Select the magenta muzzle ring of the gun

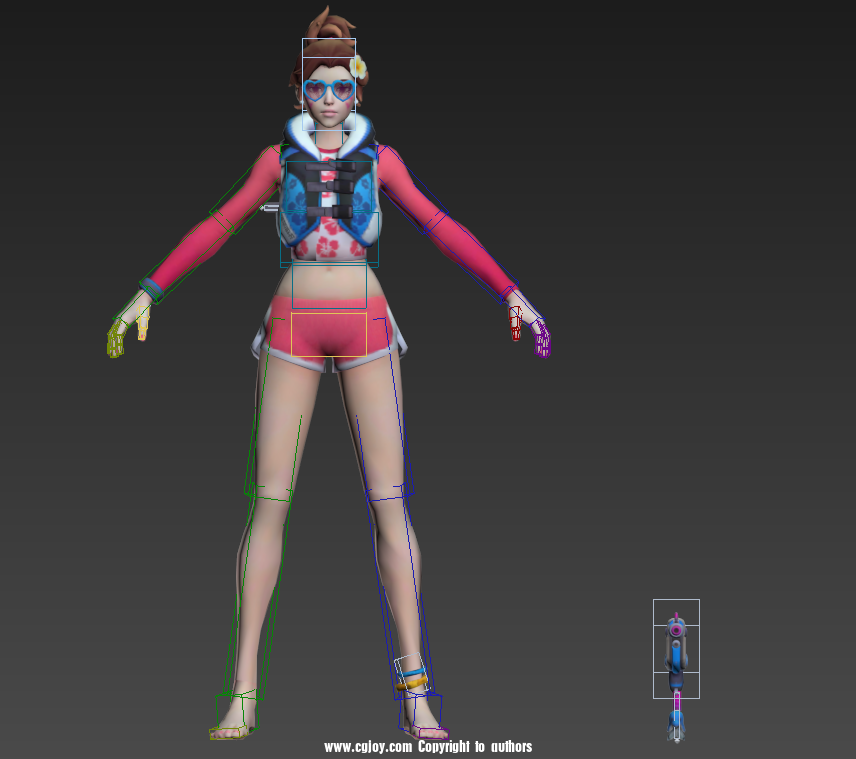(676, 629)
